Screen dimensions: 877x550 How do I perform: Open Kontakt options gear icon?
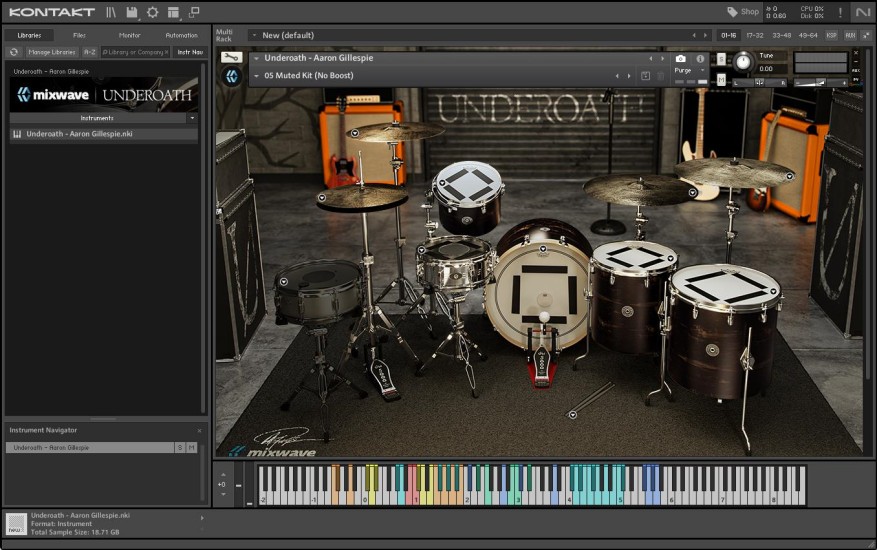pos(153,12)
